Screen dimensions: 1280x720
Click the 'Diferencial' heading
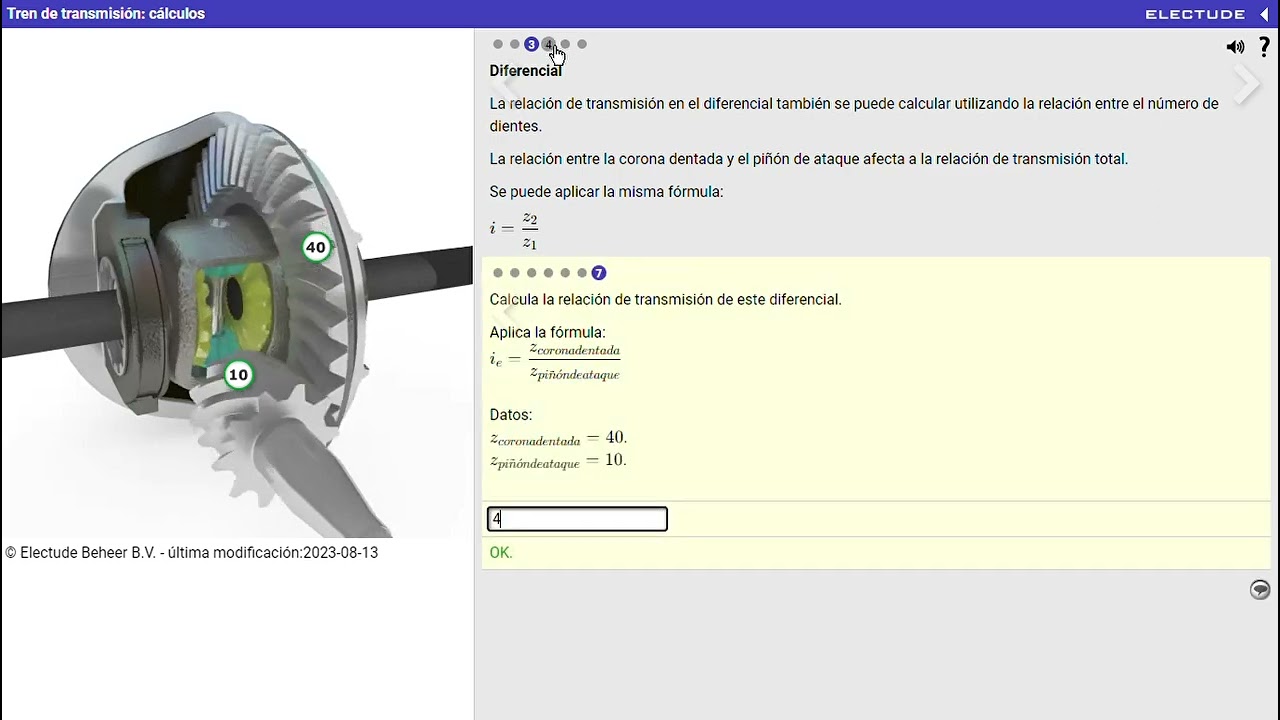tap(525, 71)
